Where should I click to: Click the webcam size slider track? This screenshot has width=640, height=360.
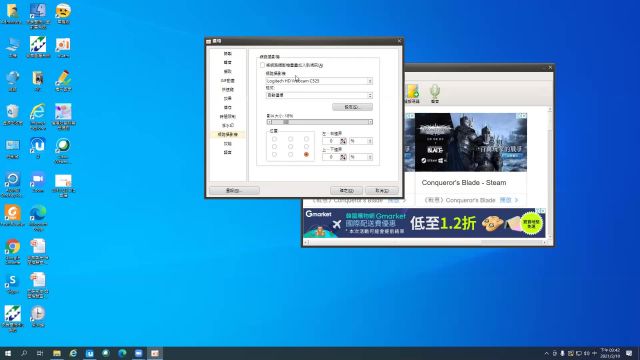pyautogui.click(x=319, y=122)
